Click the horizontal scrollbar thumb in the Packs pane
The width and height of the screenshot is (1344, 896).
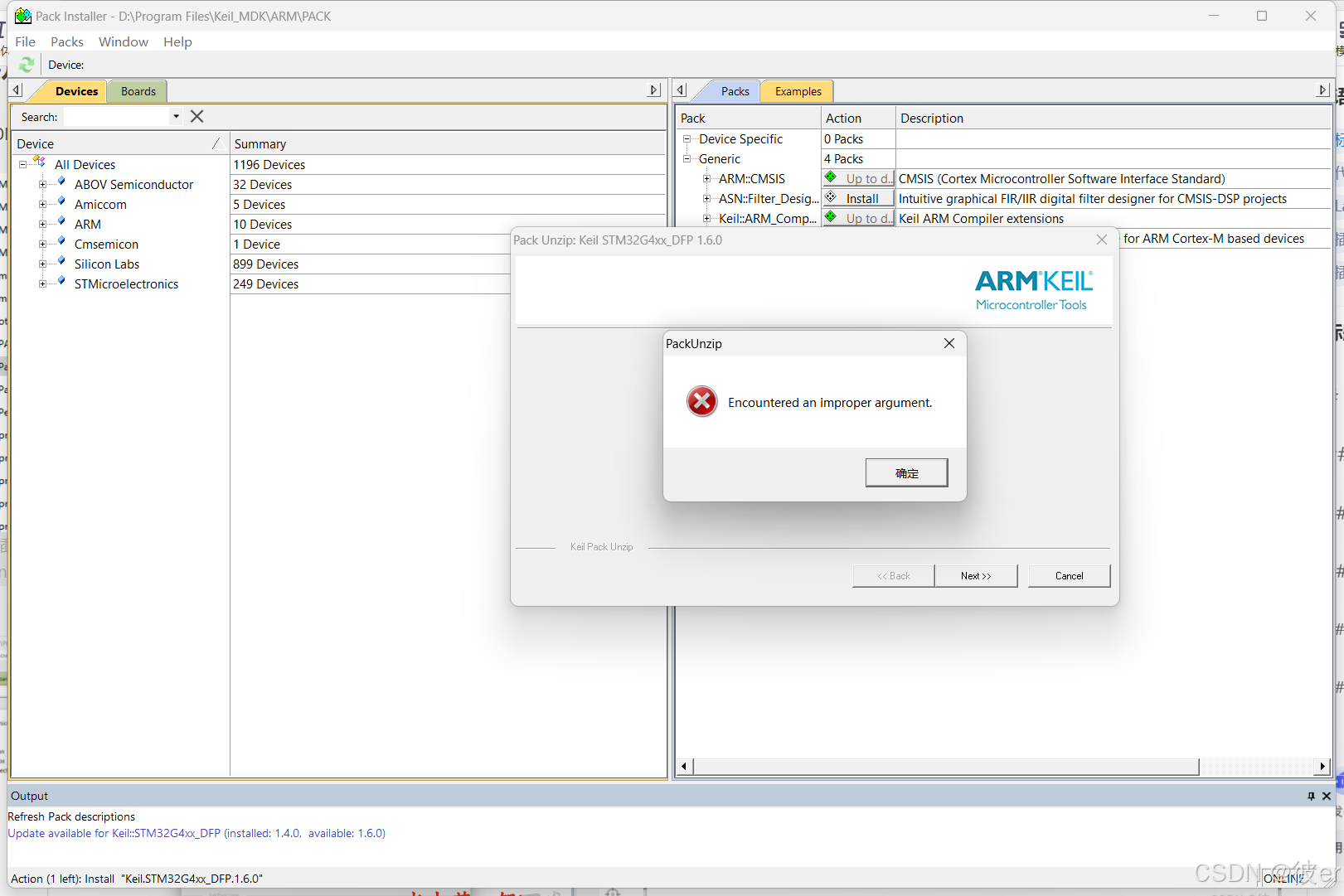(x=946, y=766)
